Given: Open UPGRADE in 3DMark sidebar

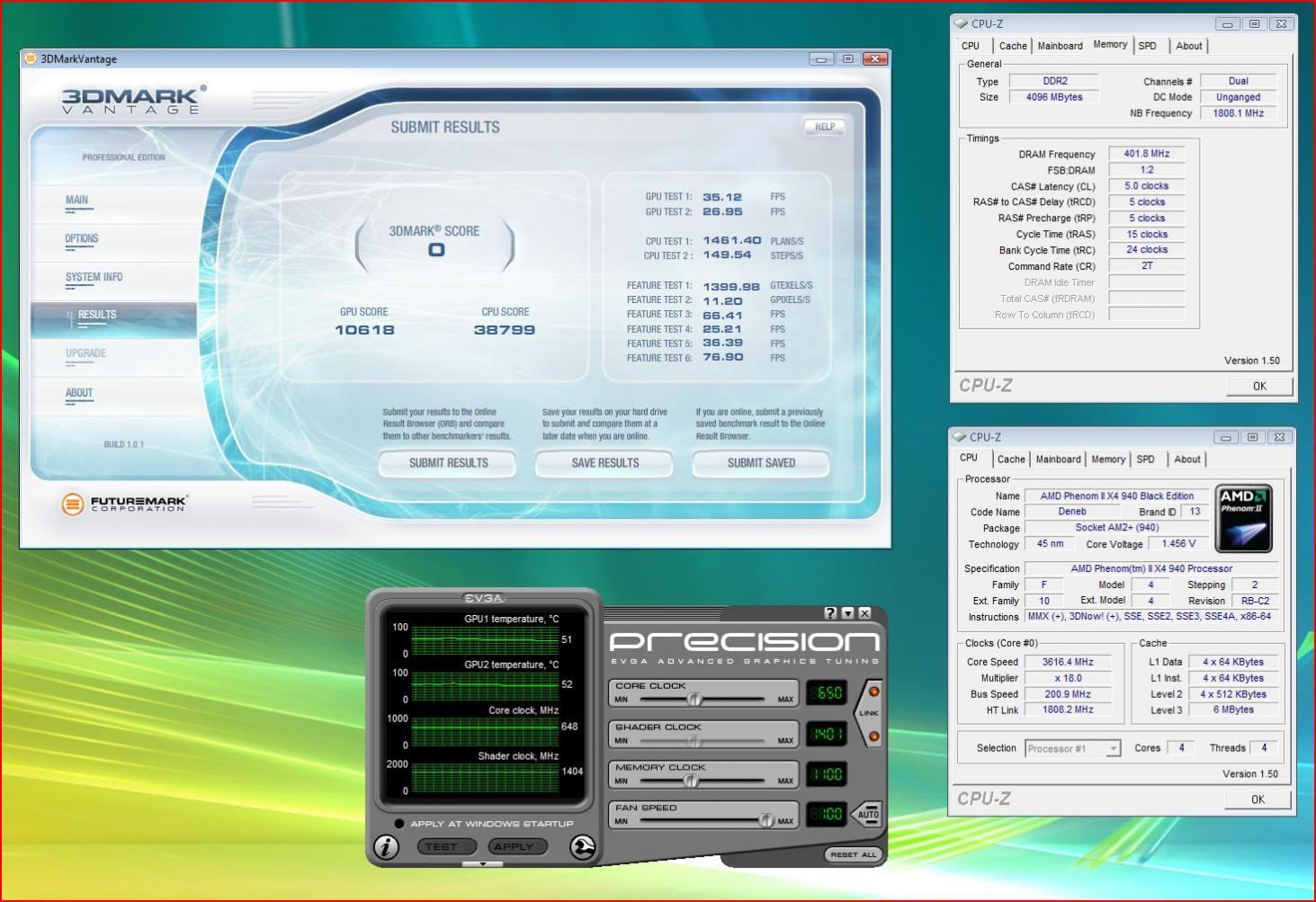Looking at the screenshot, I should coord(113,358).
